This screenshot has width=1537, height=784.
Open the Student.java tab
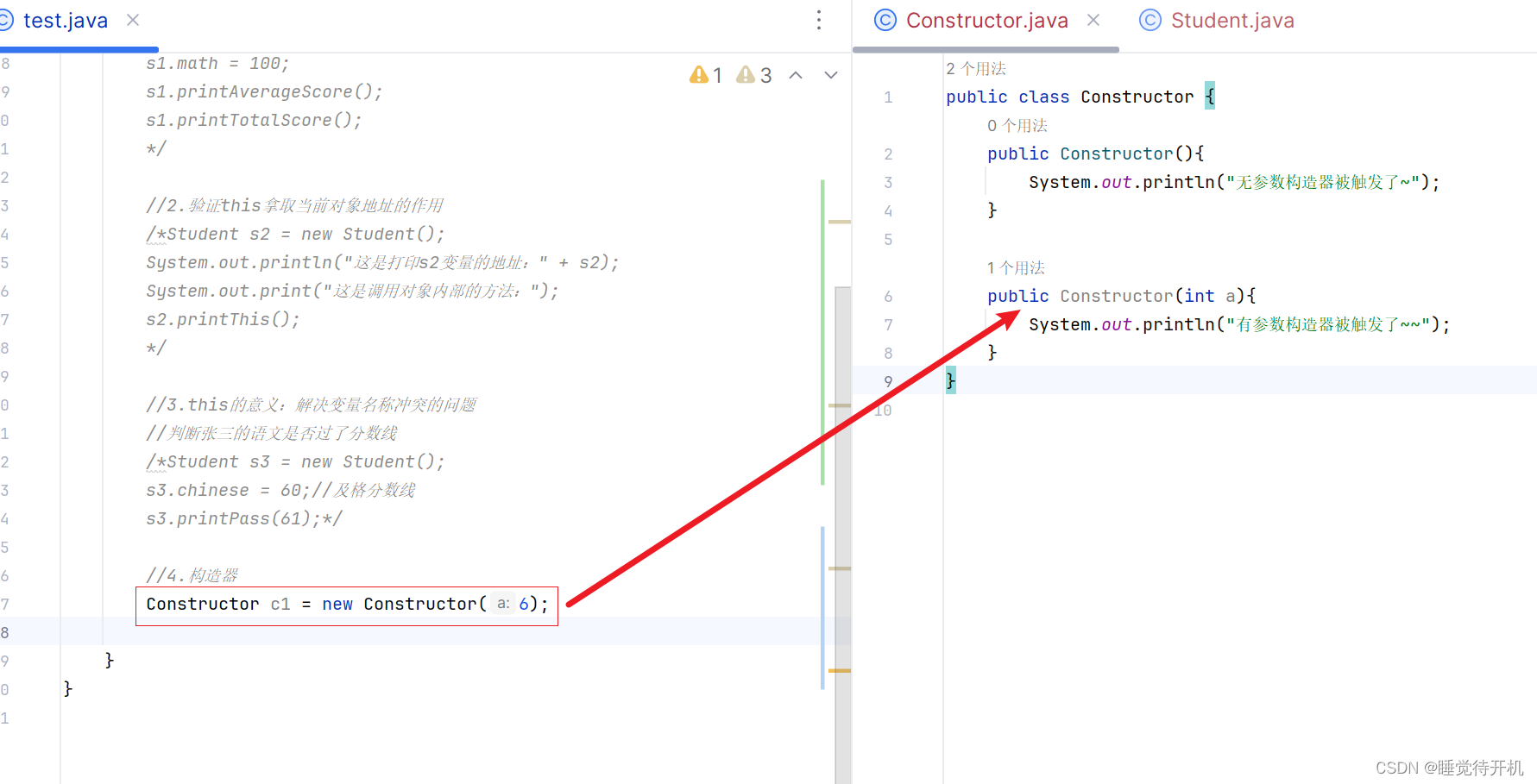pos(1231,21)
